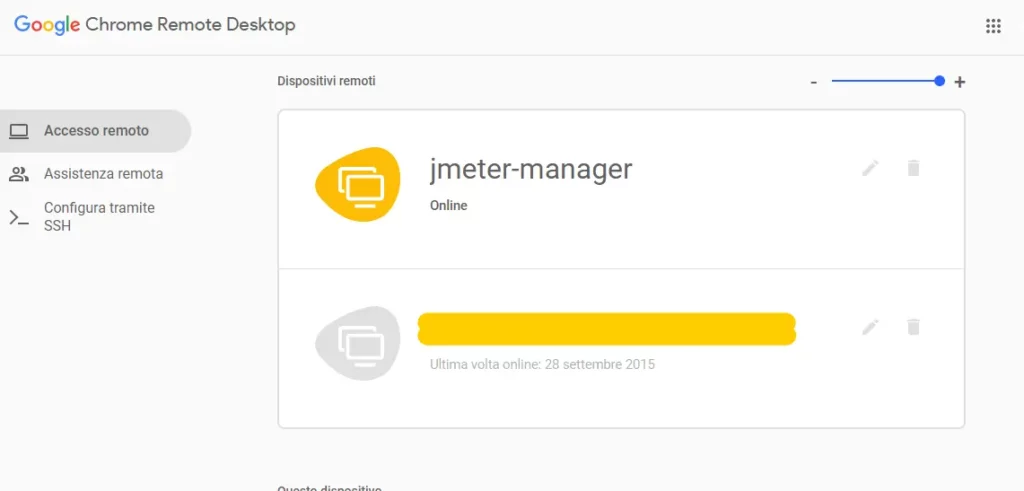Click the laptop icon beside Accesso remoto
Screen dimensions: 1024x491
[19, 131]
